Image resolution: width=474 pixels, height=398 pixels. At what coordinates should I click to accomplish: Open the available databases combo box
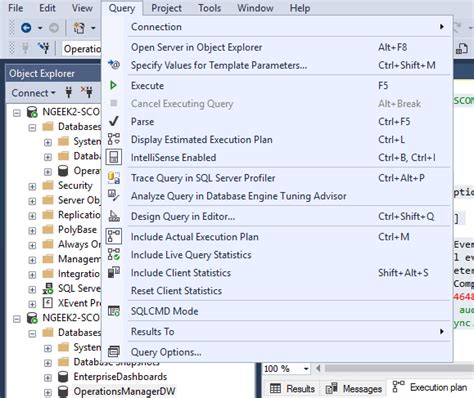point(82,49)
